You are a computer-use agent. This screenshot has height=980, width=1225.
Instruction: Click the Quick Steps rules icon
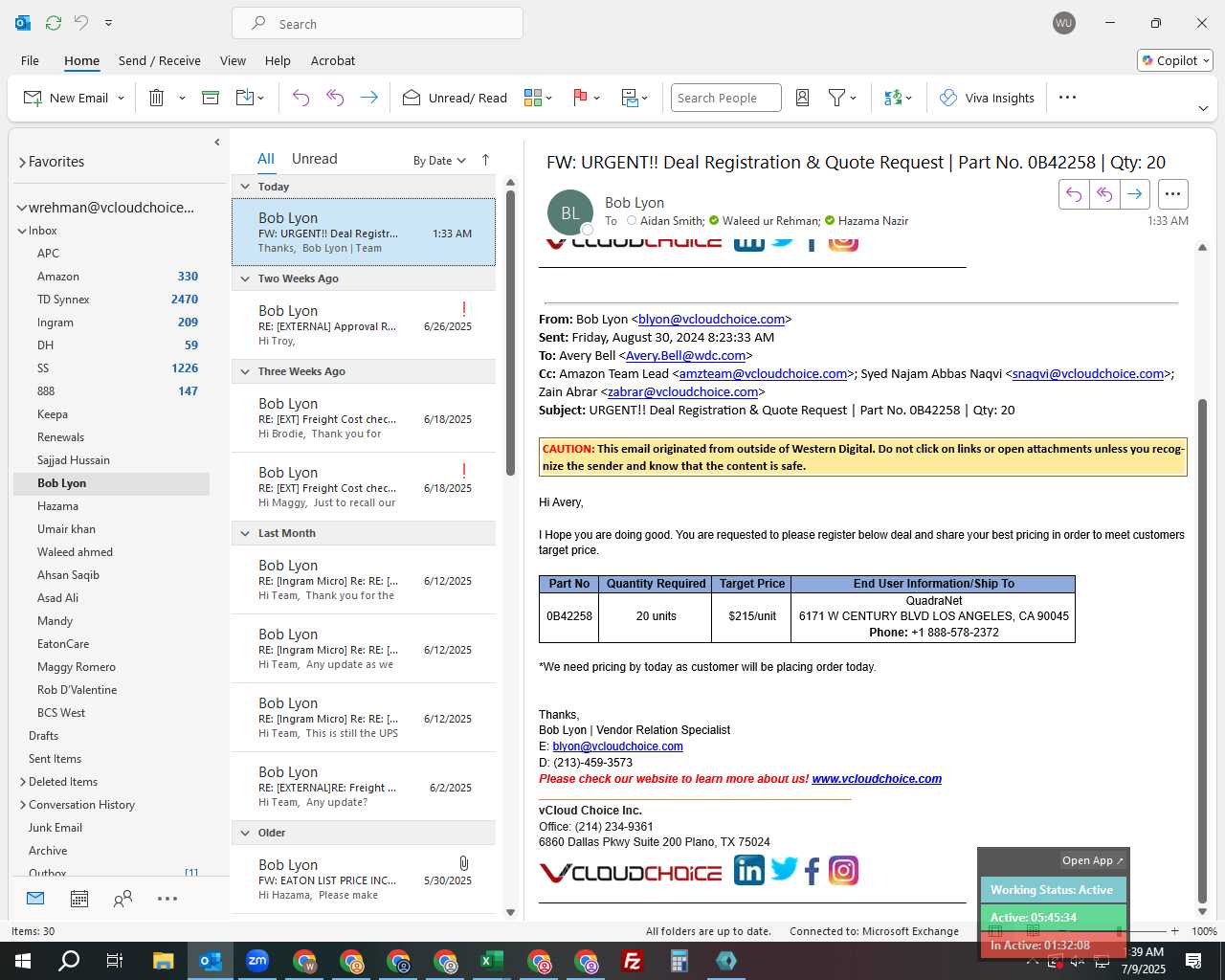(630, 98)
